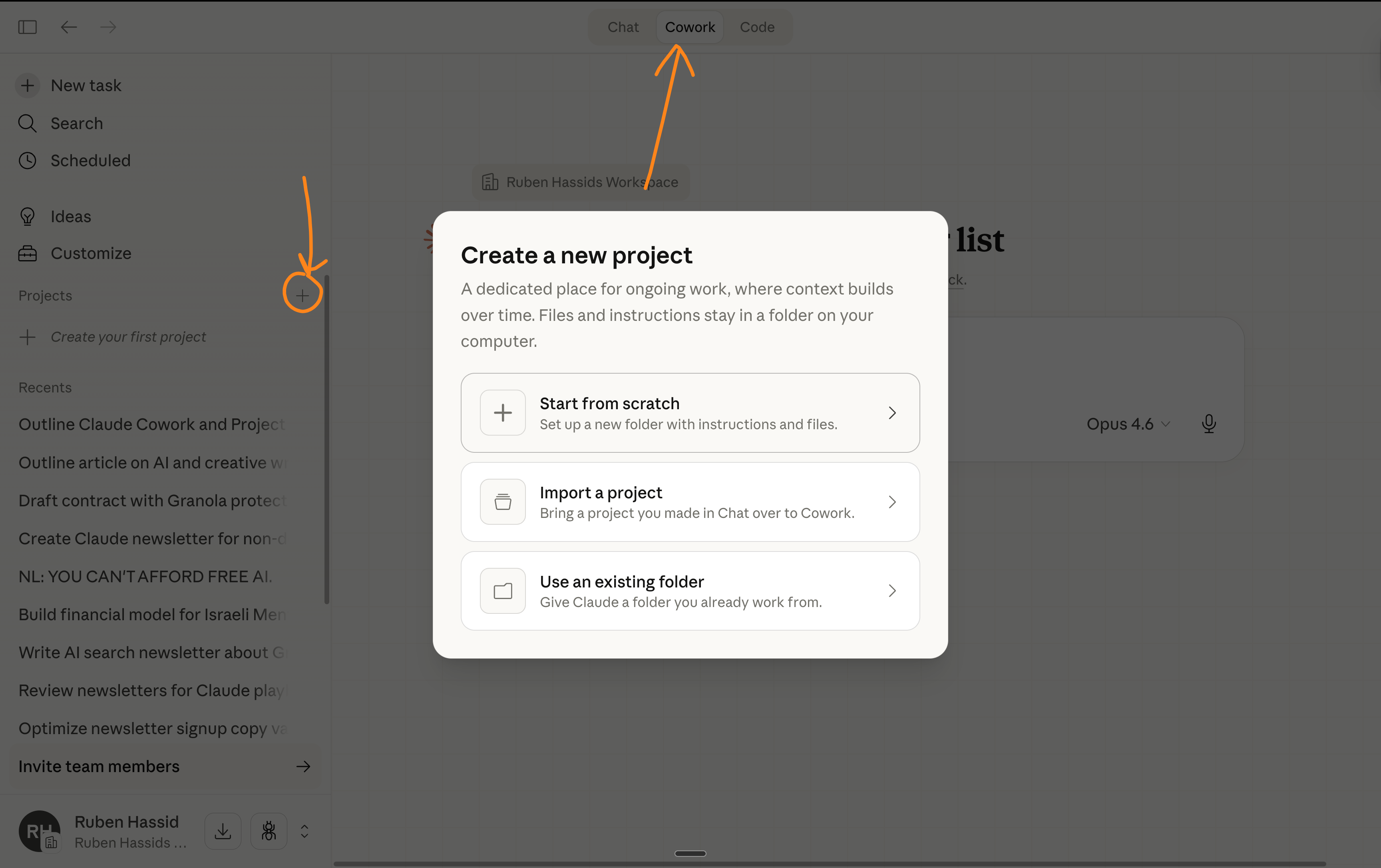
Task: Click the plus icon beside Projects
Action: [302, 295]
